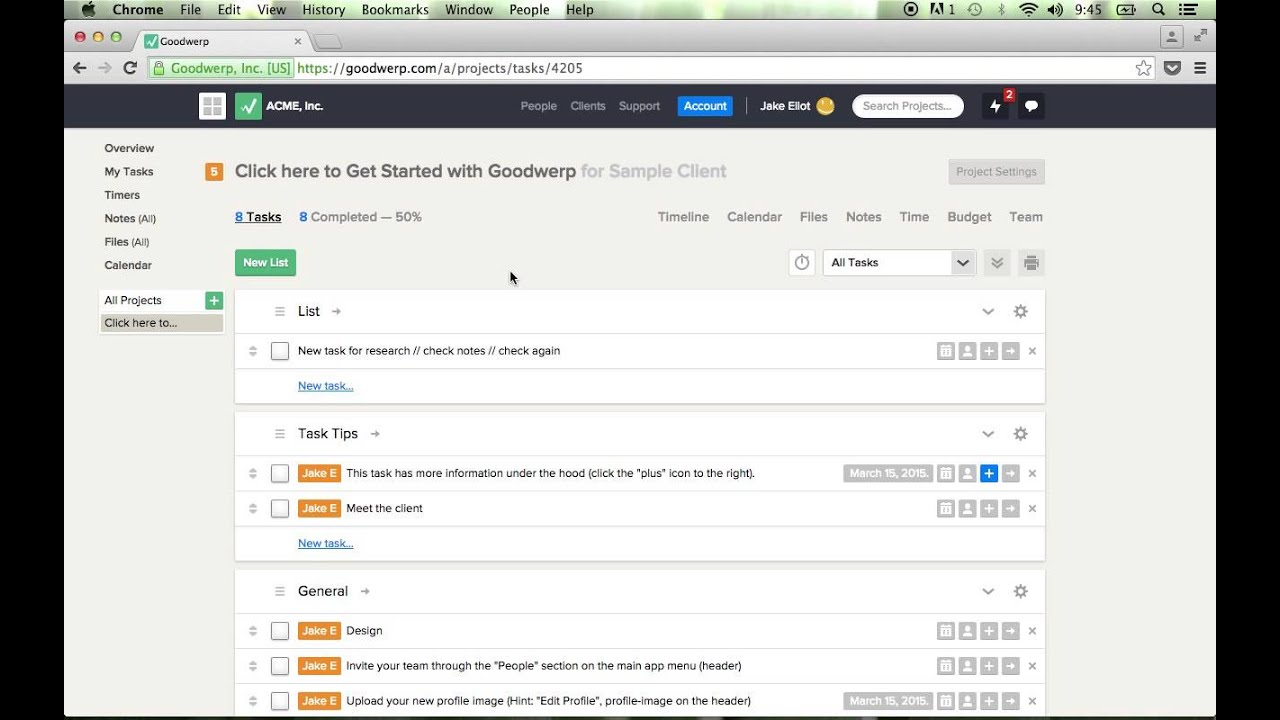Click blue plus icon on under the hood task

[989, 473]
